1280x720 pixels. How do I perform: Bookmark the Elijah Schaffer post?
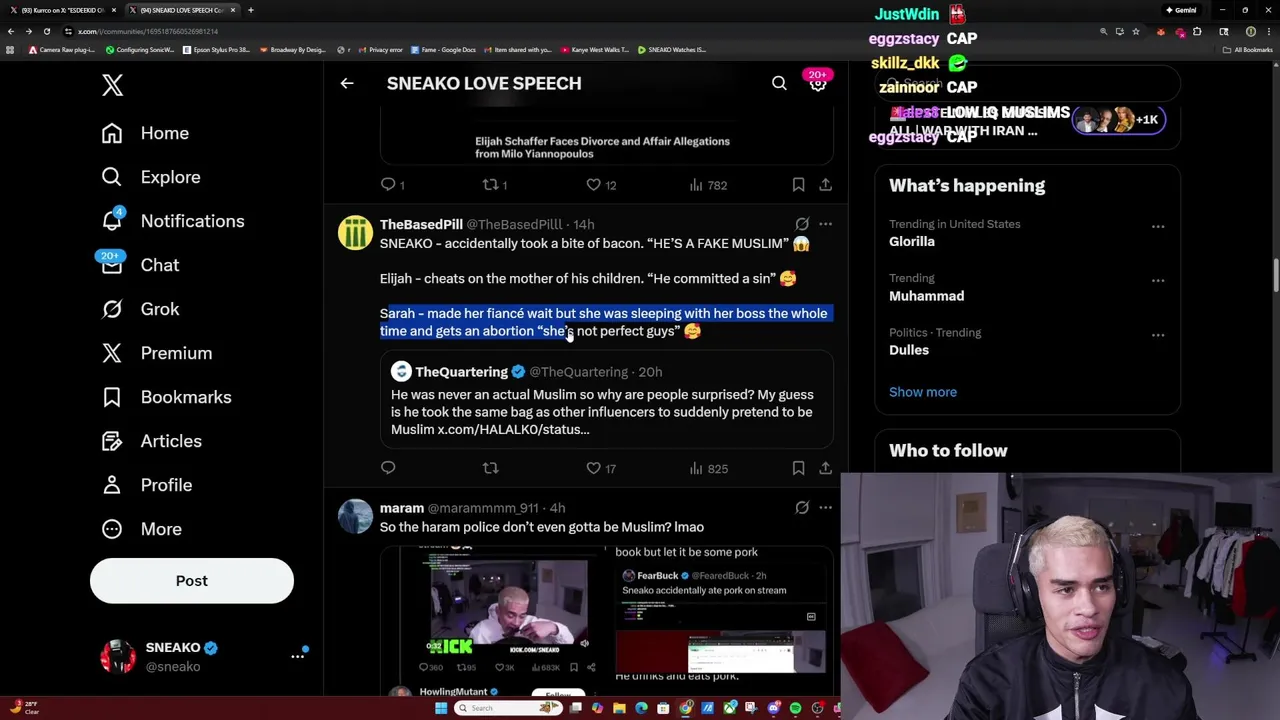pyautogui.click(x=798, y=185)
